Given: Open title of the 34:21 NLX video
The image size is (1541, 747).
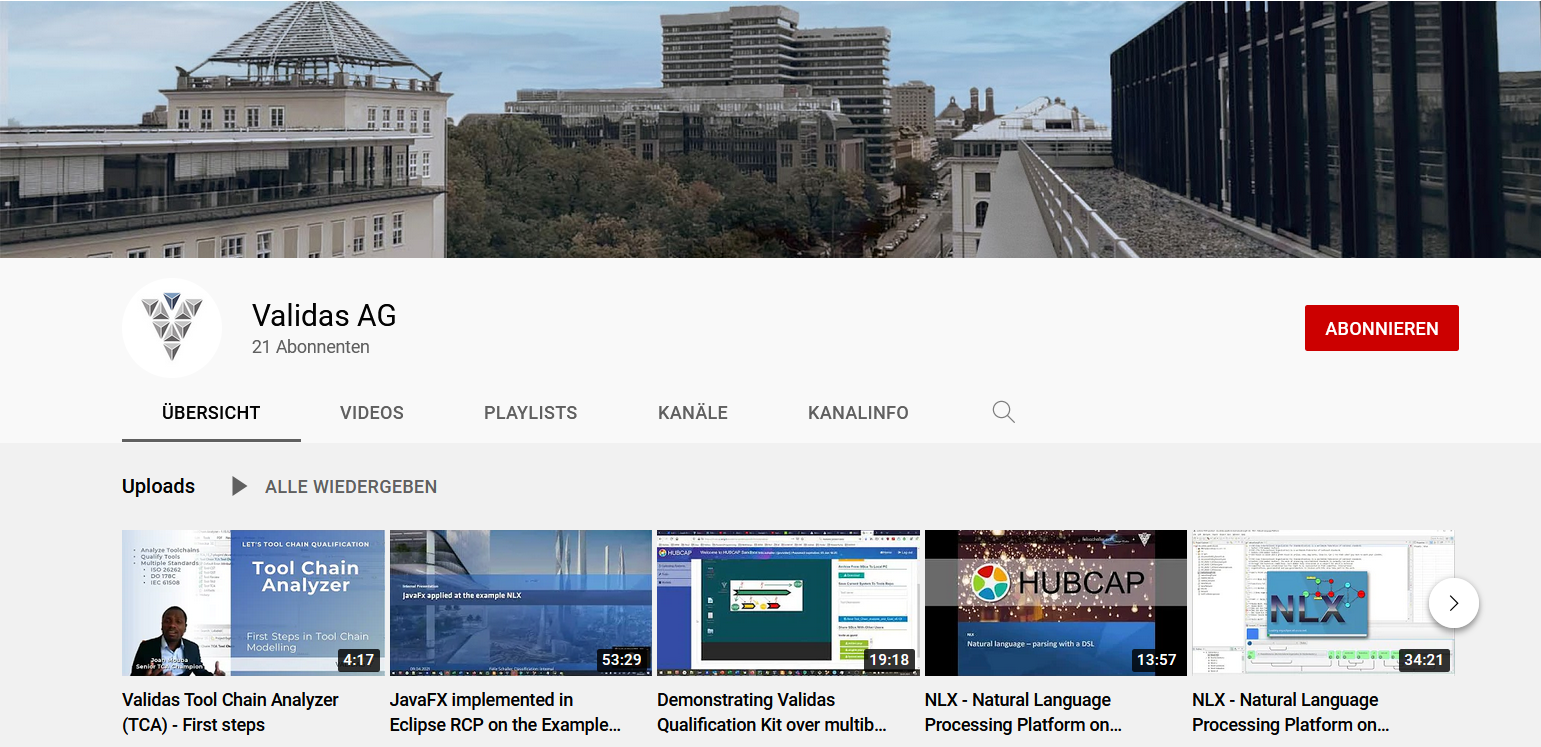Looking at the screenshot, I should click(1291, 712).
